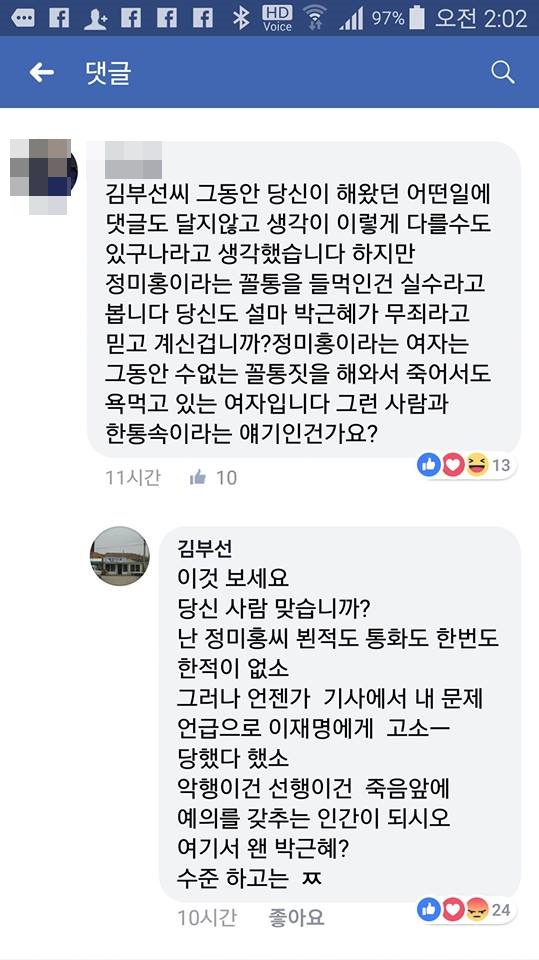Tap the HD Voice status icon
This screenshot has width=539, height=960.
pyautogui.click(x=277, y=18)
